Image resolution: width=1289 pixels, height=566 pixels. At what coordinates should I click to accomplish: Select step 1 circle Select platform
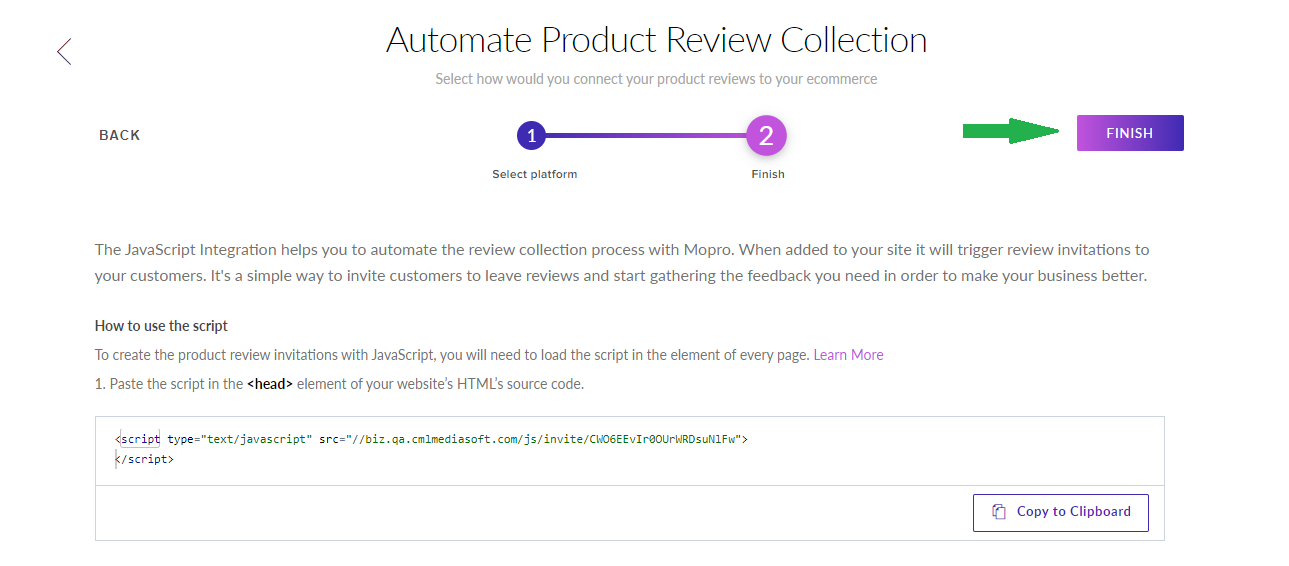coord(532,135)
